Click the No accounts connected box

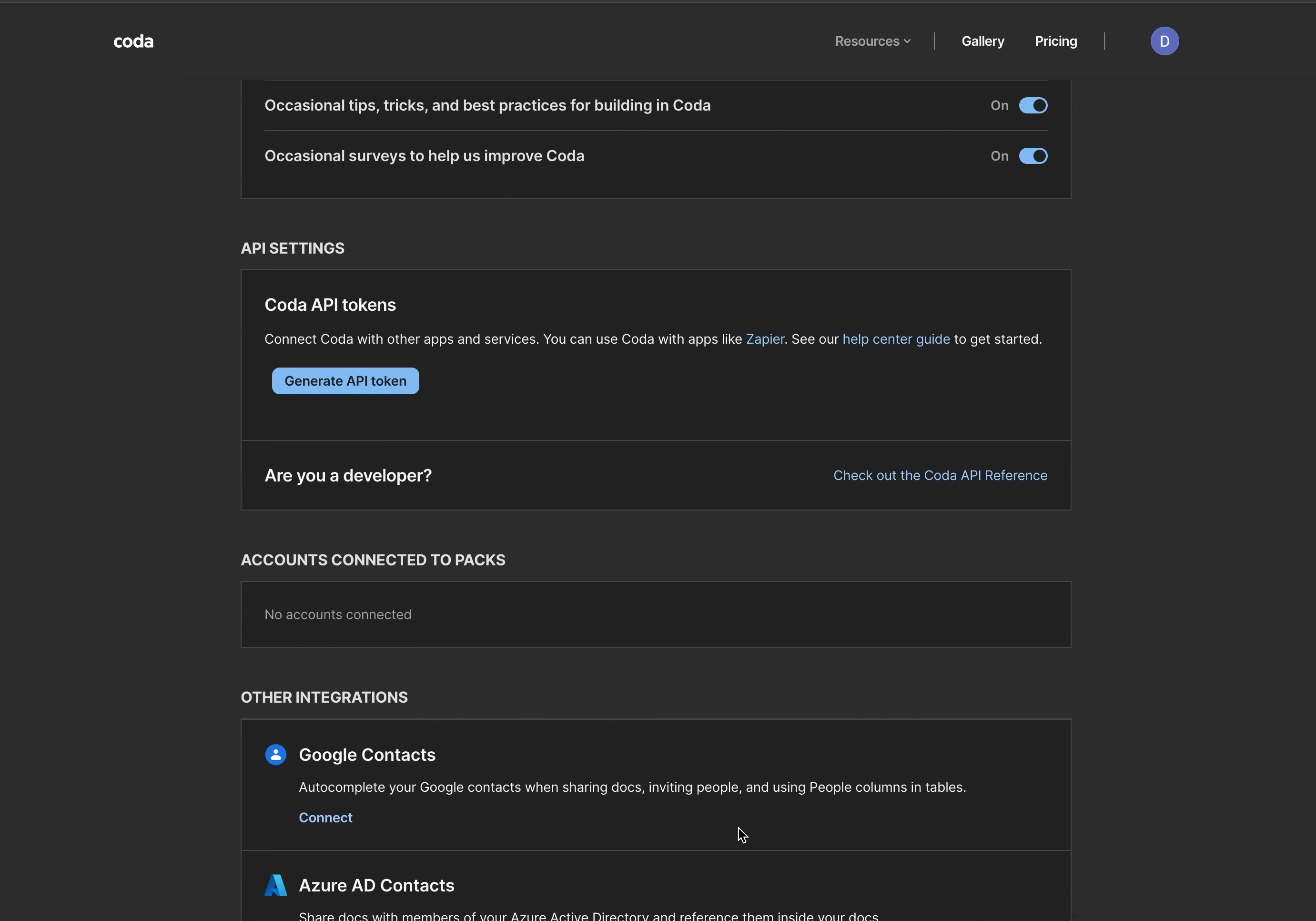(x=655, y=614)
